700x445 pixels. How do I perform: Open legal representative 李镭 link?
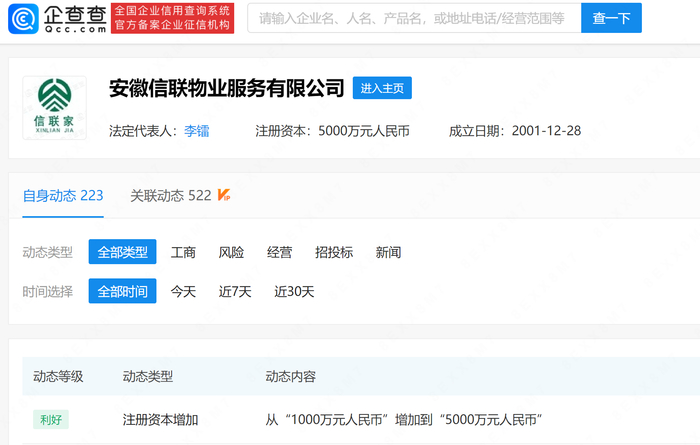pos(197,131)
